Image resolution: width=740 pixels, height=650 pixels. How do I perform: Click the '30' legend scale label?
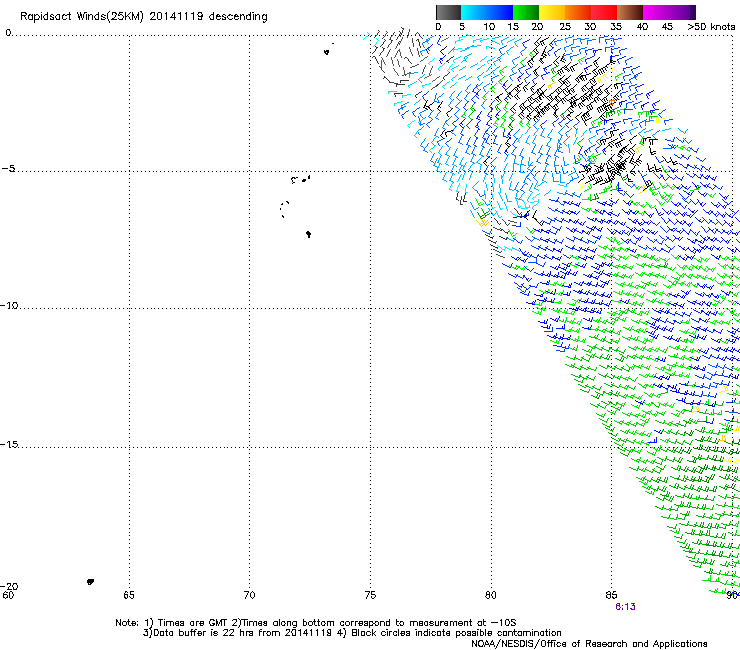(590, 27)
